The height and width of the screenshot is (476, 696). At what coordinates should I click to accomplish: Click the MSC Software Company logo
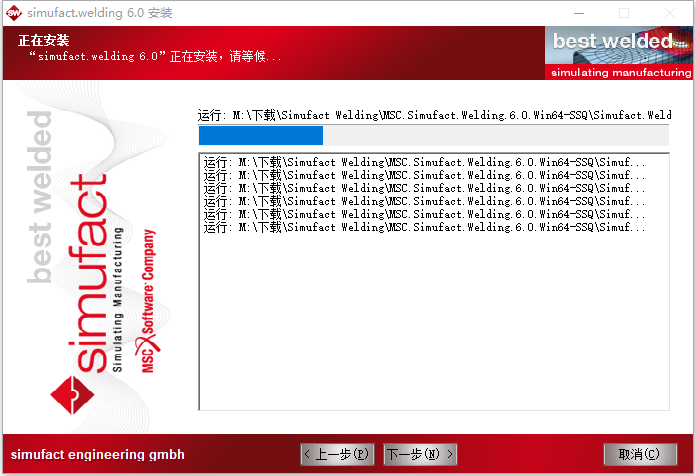coord(148,301)
